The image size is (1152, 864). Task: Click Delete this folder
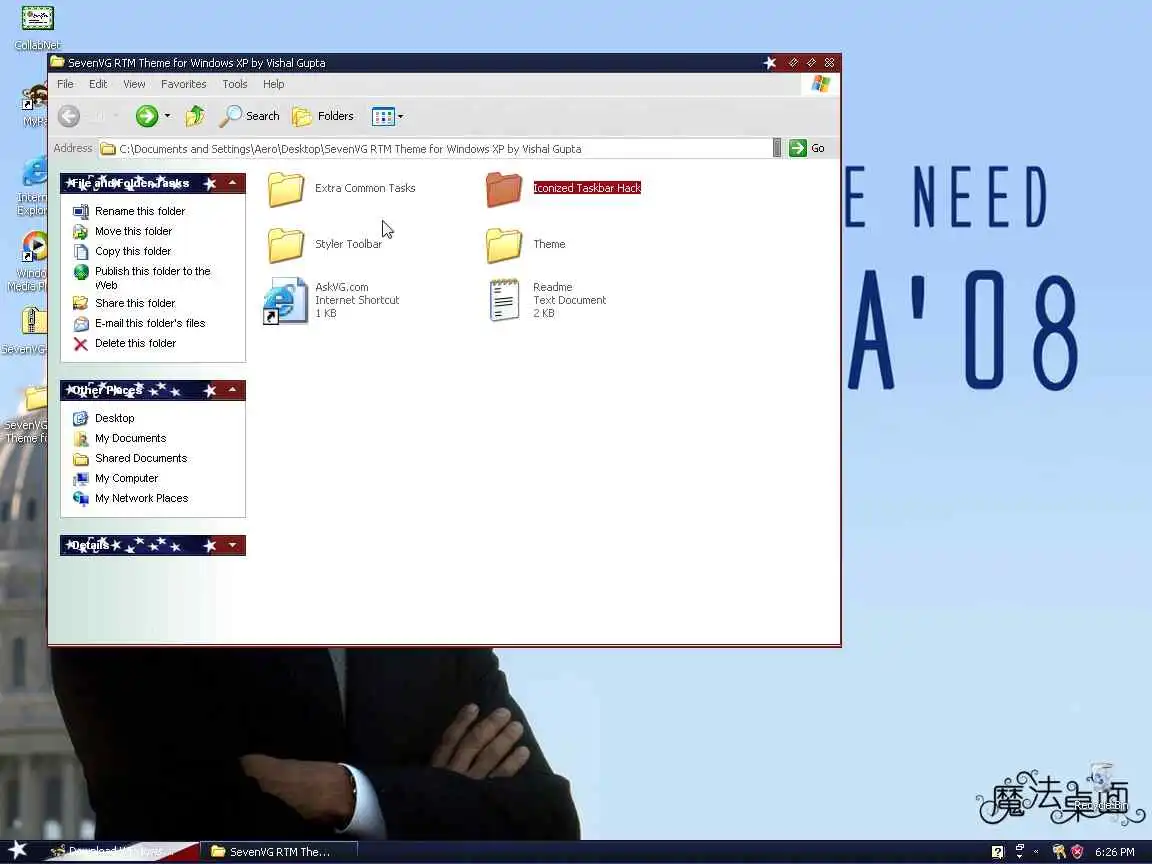click(125, 343)
